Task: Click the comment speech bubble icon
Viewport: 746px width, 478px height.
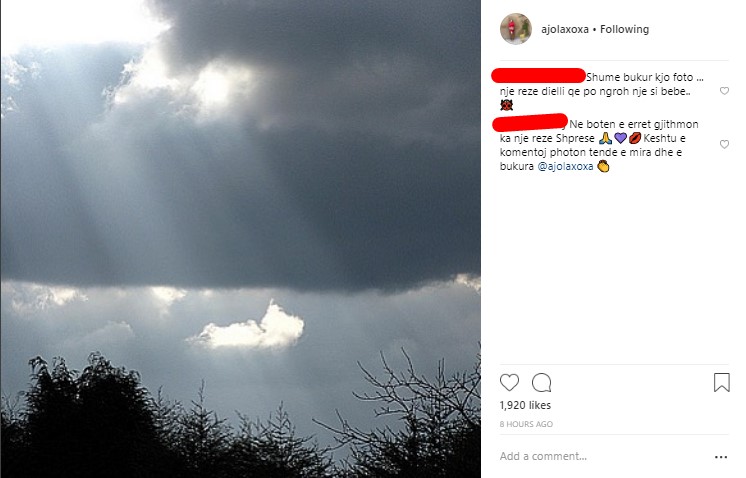Action: click(x=541, y=382)
